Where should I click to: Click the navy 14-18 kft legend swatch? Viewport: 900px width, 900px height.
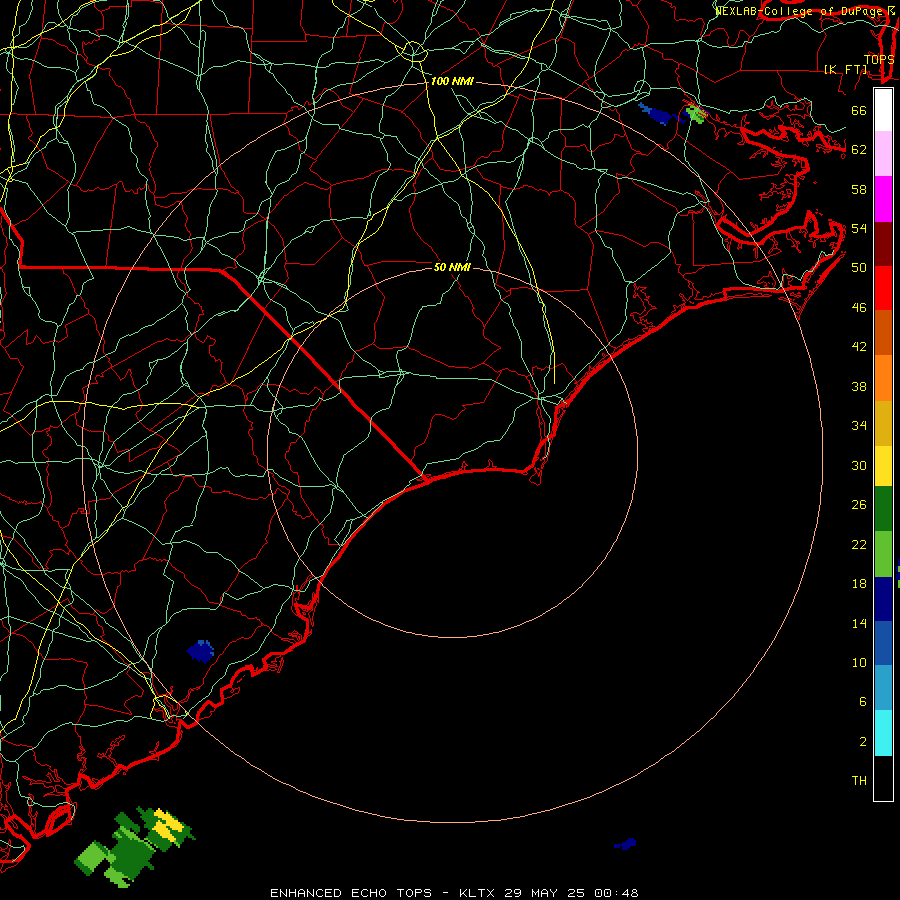[883, 599]
